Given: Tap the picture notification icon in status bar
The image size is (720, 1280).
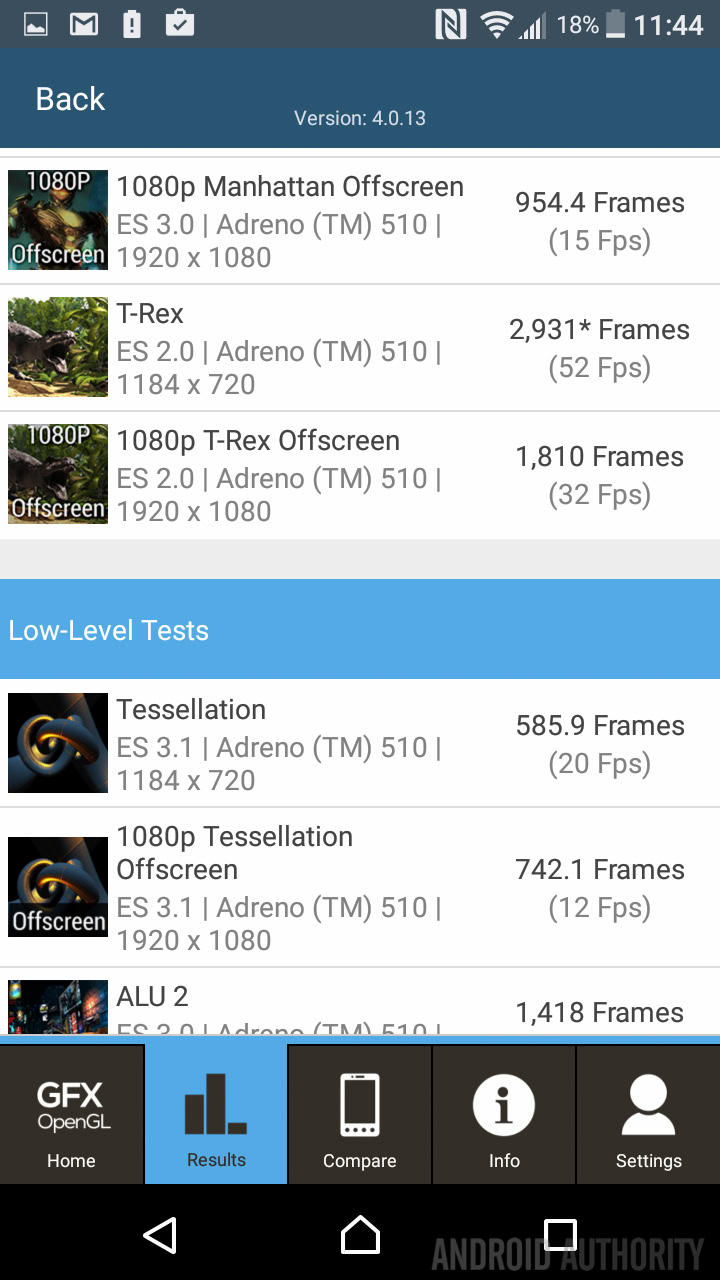Looking at the screenshot, I should click(36, 24).
